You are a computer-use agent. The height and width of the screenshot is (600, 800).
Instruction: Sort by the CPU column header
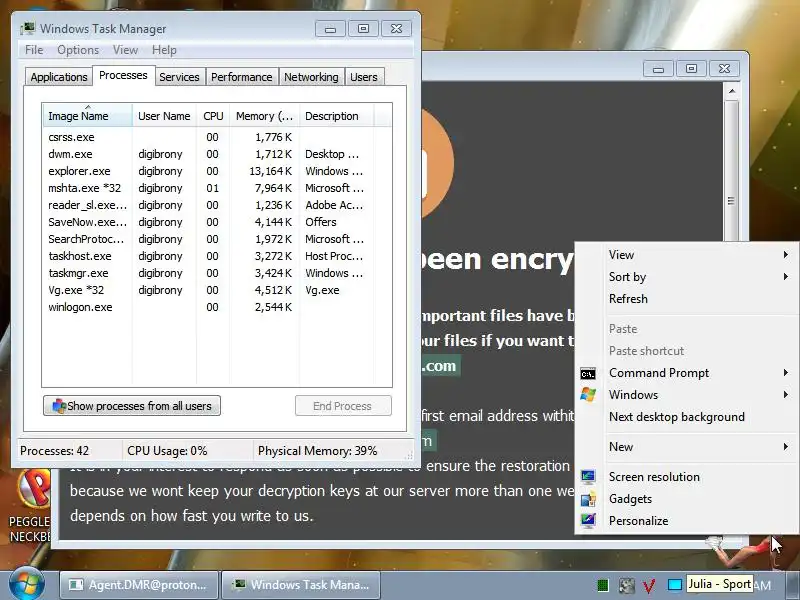click(x=213, y=116)
